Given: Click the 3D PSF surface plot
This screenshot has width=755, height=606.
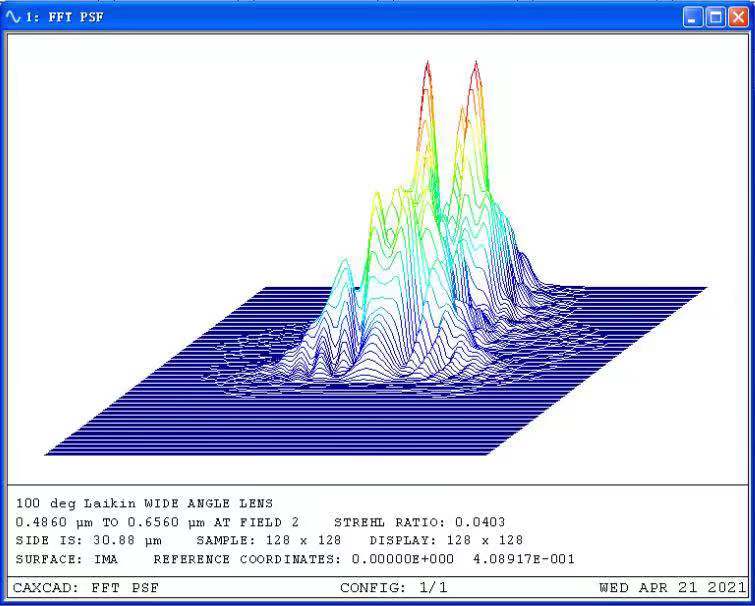Looking at the screenshot, I should 376,258.
